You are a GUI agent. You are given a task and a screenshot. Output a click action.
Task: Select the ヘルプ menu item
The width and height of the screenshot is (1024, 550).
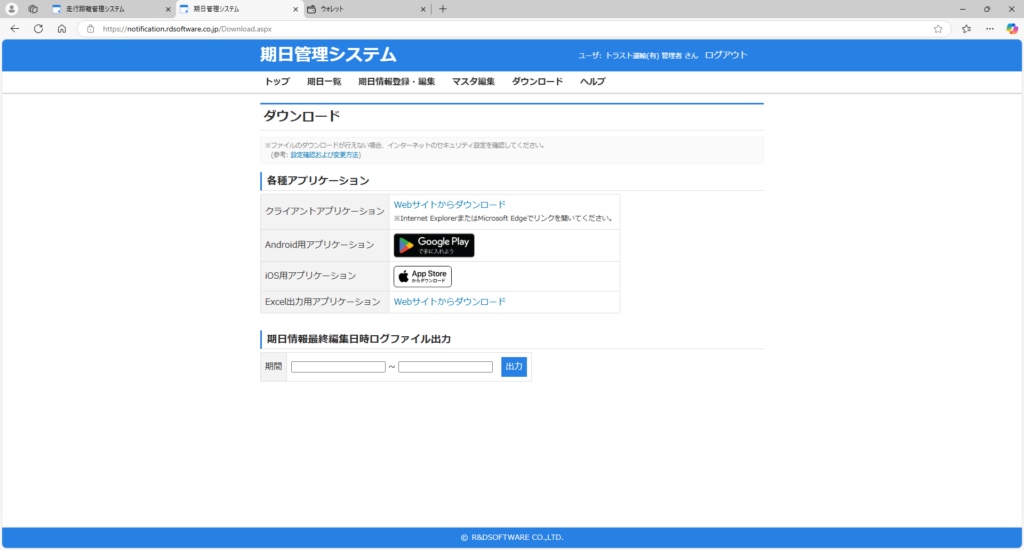click(x=592, y=82)
